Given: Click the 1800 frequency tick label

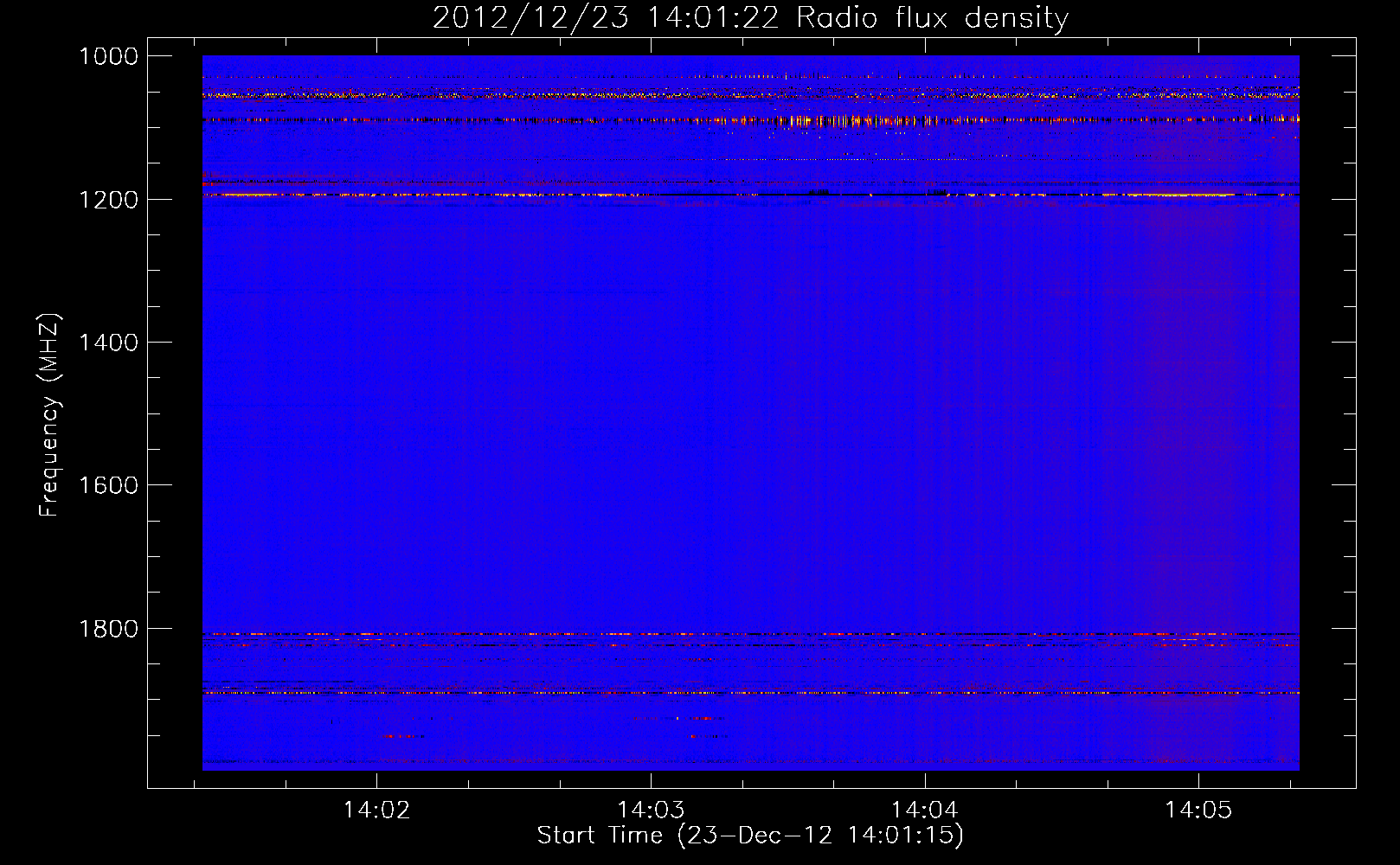Looking at the screenshot, I should [108, 629].
